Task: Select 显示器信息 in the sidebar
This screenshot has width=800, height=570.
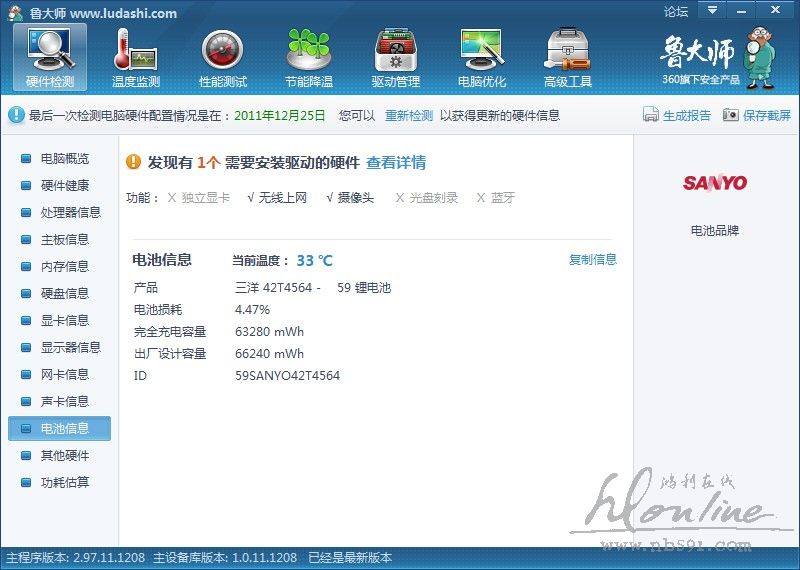Action: [x=71, y=348]
